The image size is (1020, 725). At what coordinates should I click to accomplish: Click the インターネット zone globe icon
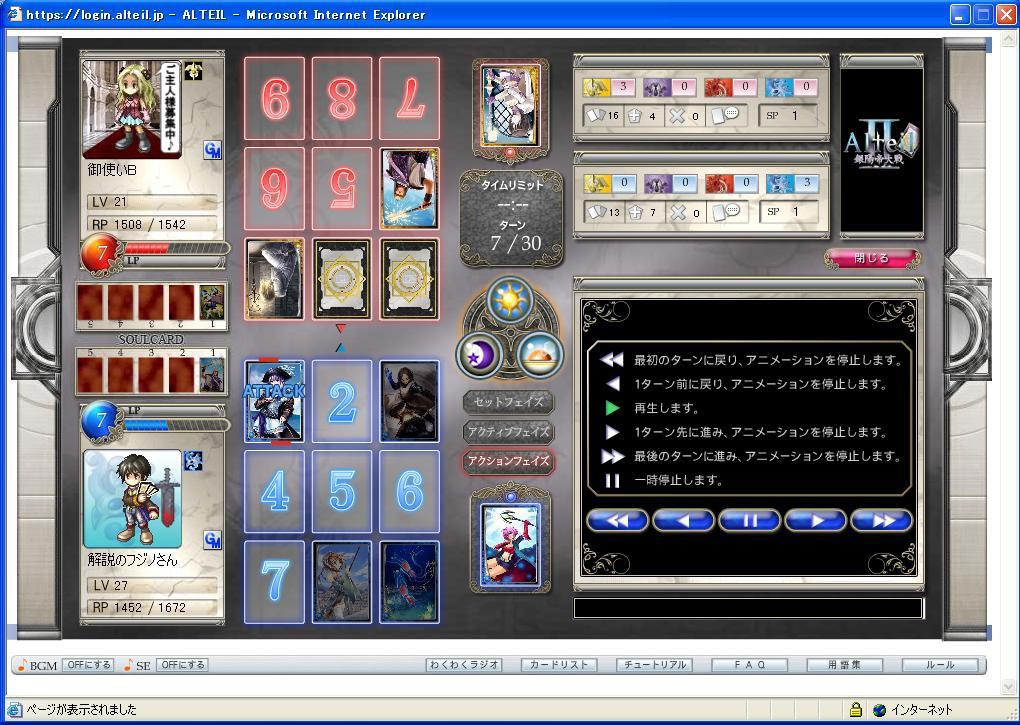880,709
